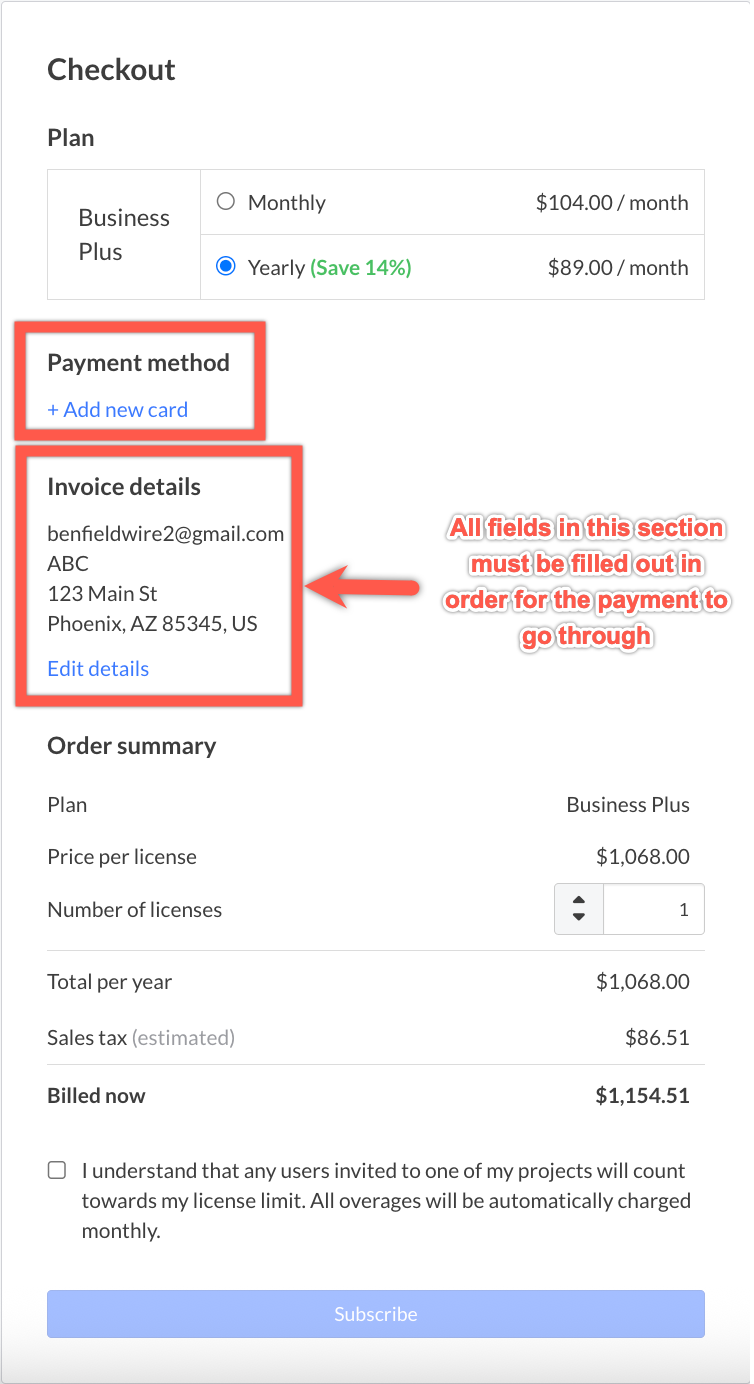
Task: Select the Yearly billing radio button
Action: (226, 267)
